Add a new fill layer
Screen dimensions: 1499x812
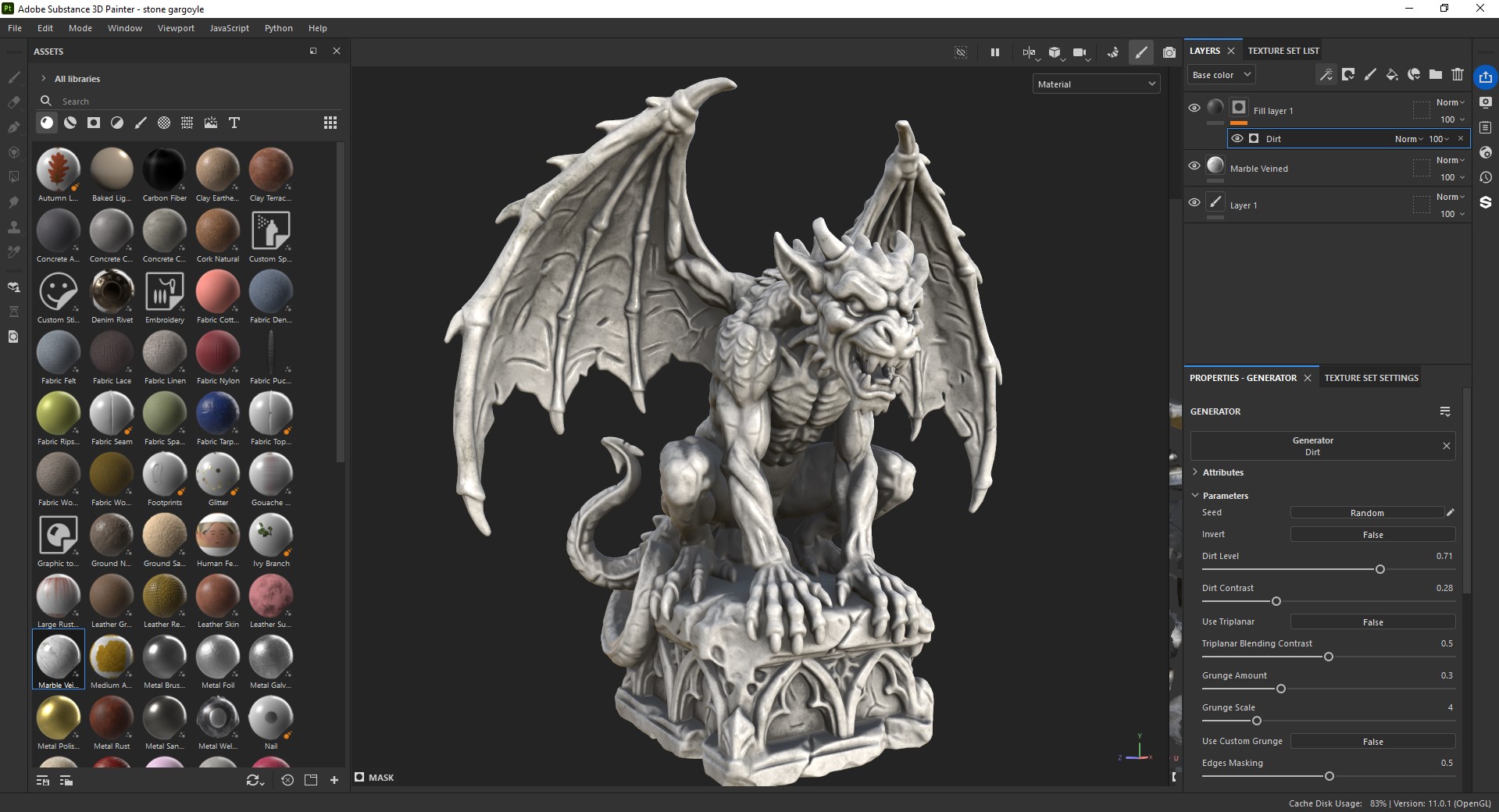1392,74
